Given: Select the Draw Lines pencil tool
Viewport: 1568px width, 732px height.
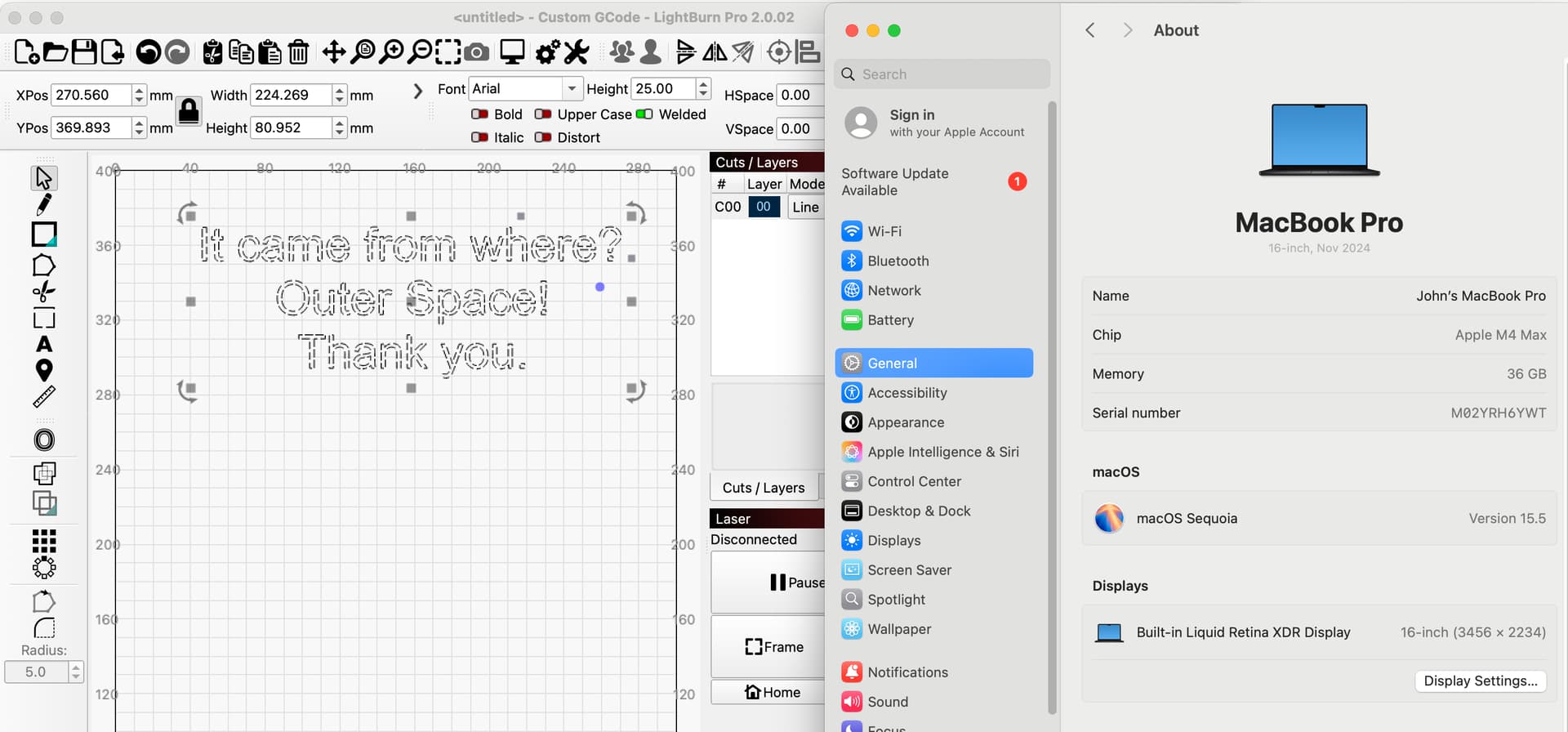Looking at the screenshot, I should point(44,204).
